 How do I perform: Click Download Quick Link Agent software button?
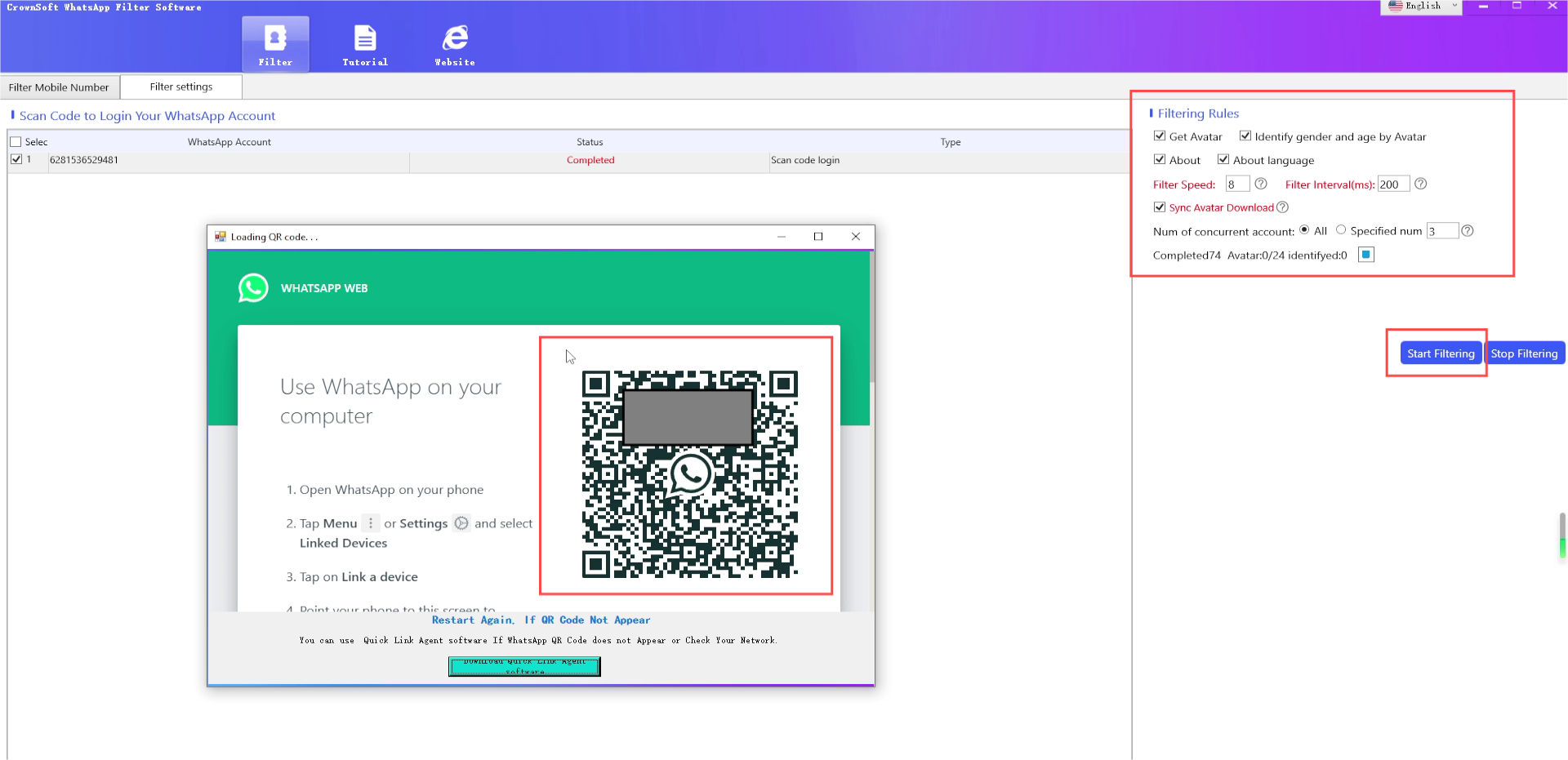pos(524,667)
